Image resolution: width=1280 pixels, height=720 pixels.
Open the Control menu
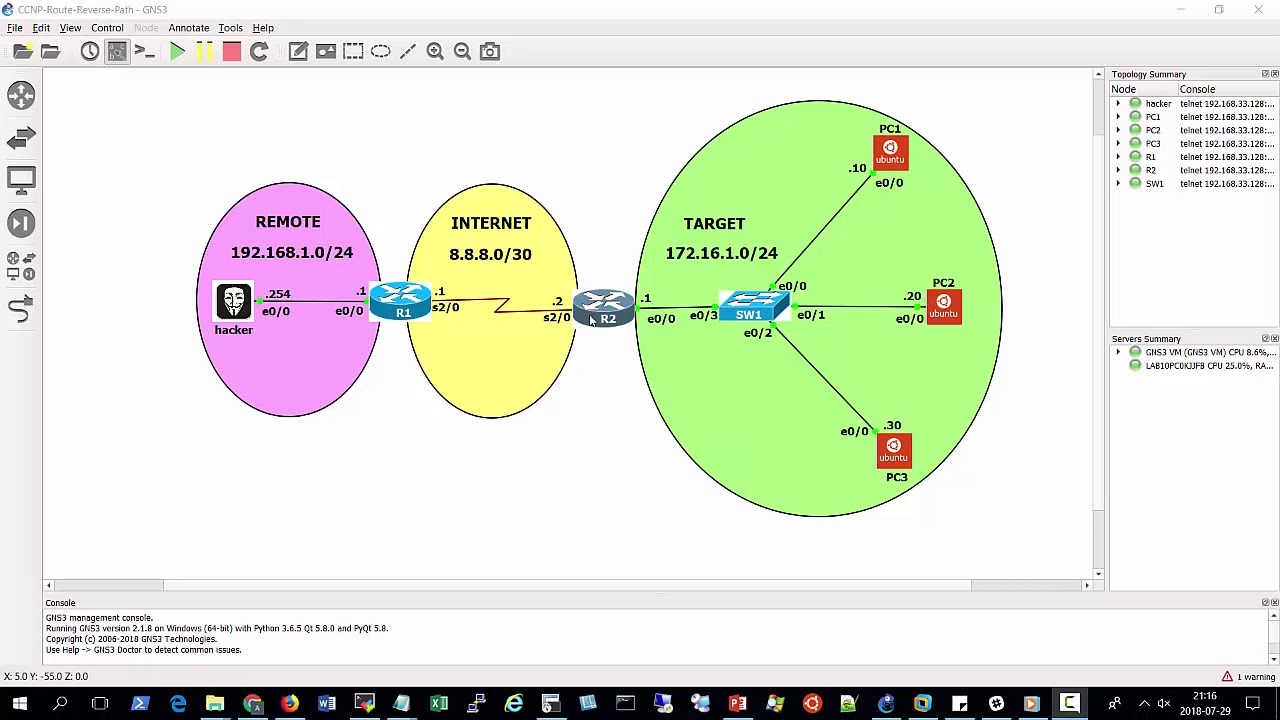coord(107,28)
